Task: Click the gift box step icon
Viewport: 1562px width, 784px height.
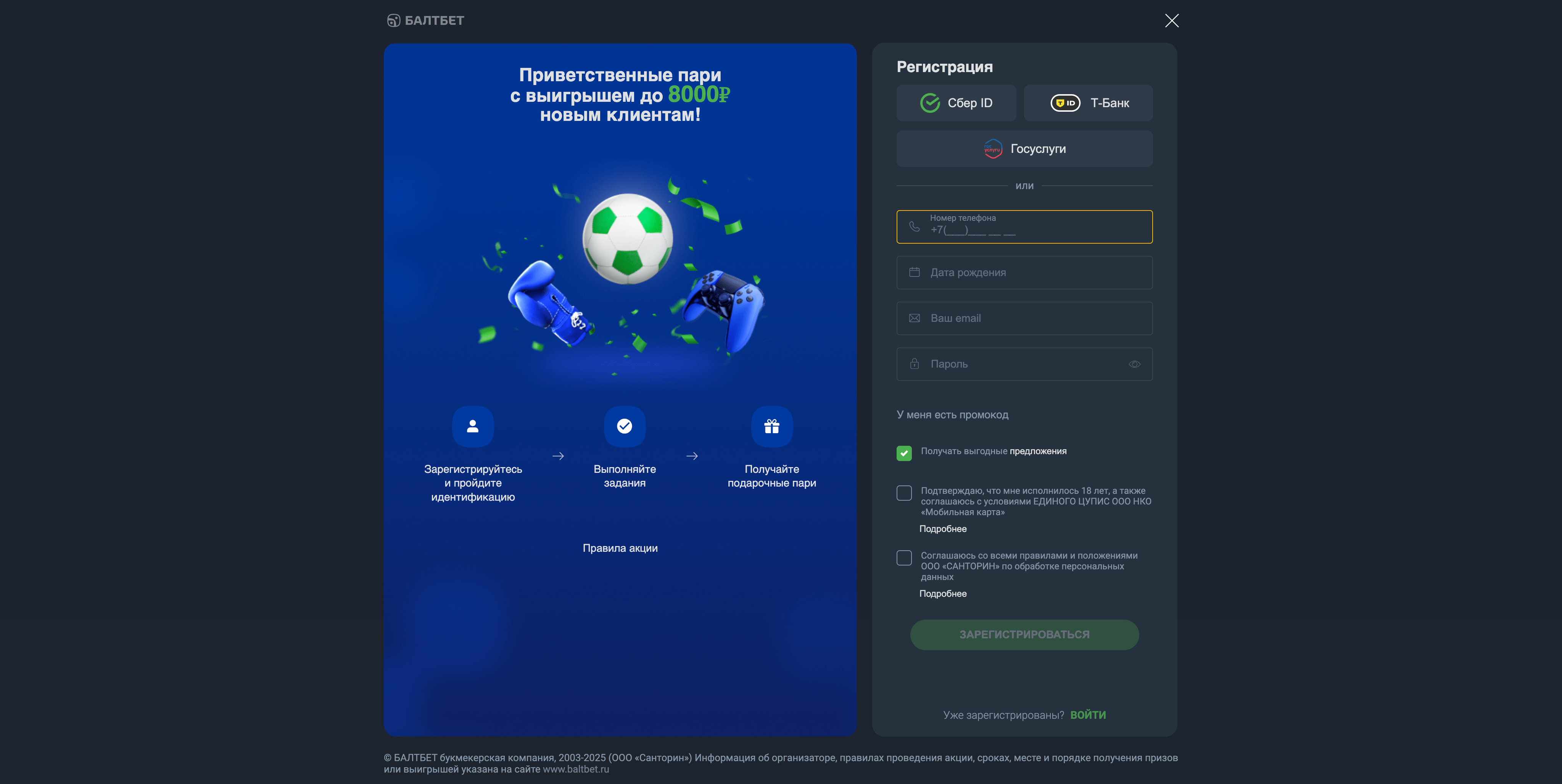Action: [x=771, y=427]
